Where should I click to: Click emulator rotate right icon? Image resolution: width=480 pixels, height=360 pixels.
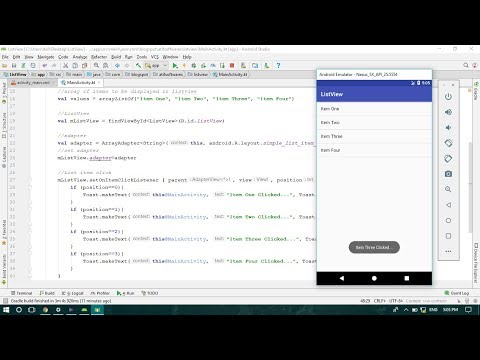[x=448, y=158]
